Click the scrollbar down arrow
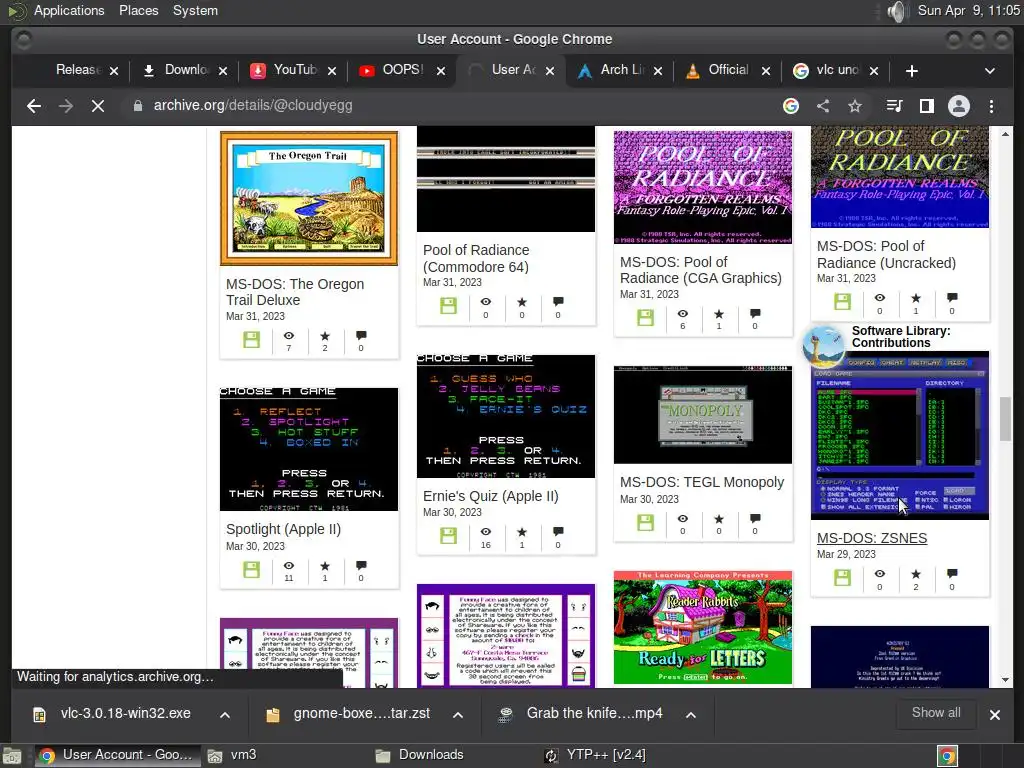The image size is (1024, 768). point(1005,680)
